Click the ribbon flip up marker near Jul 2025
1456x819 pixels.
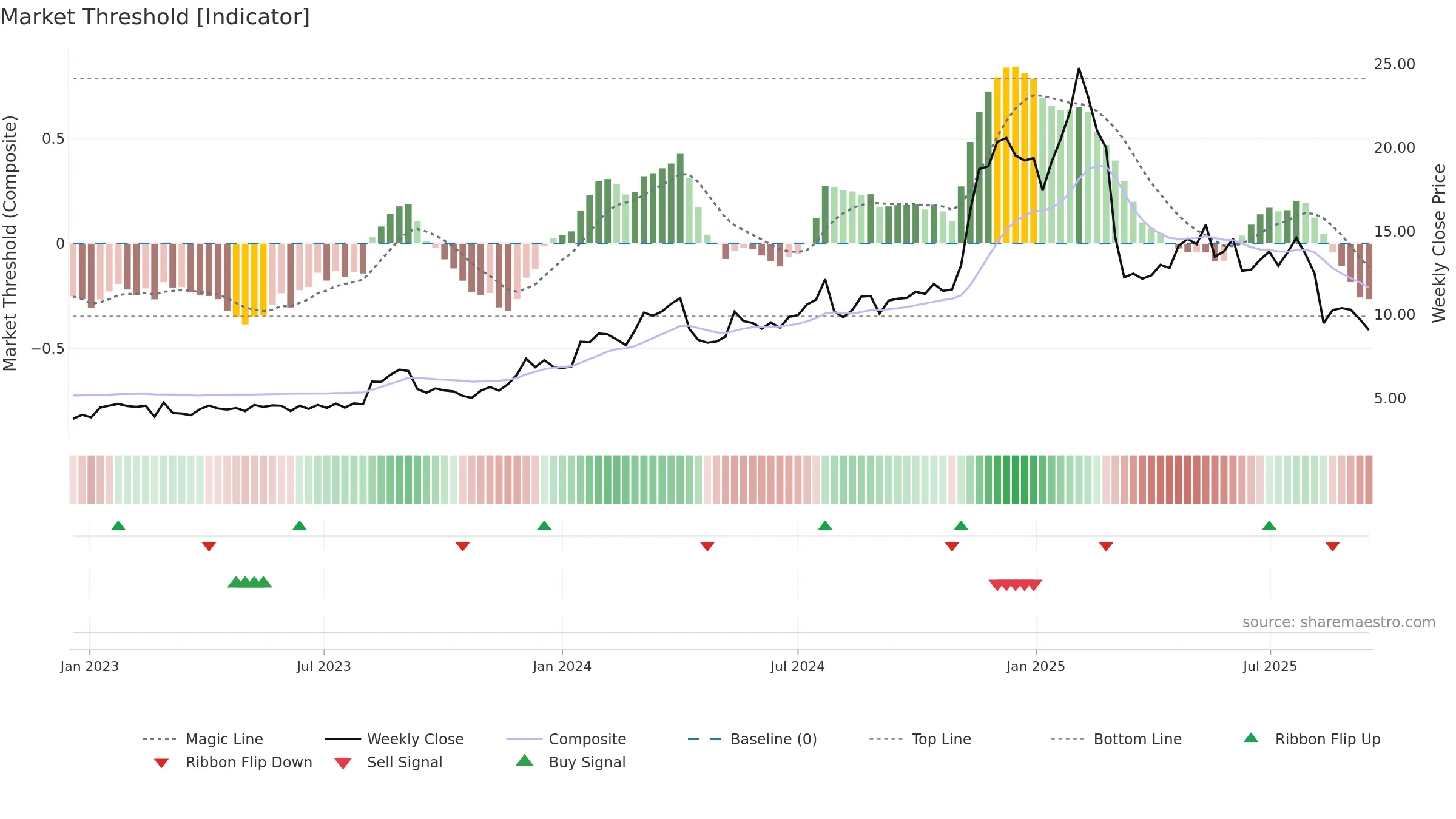pos(1269,525)
